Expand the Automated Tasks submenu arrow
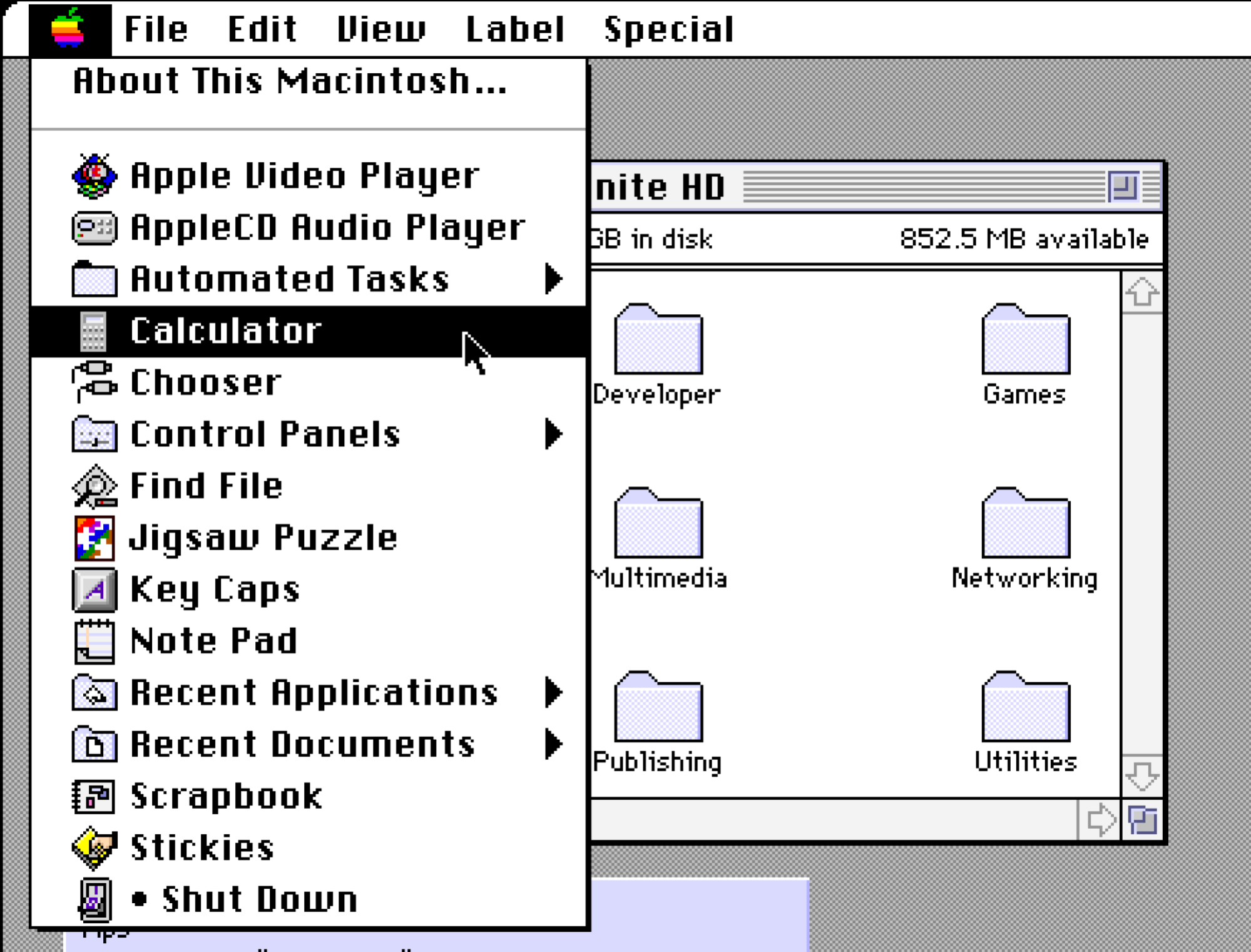Viewport: 1251px width, 952px height. 553,279
